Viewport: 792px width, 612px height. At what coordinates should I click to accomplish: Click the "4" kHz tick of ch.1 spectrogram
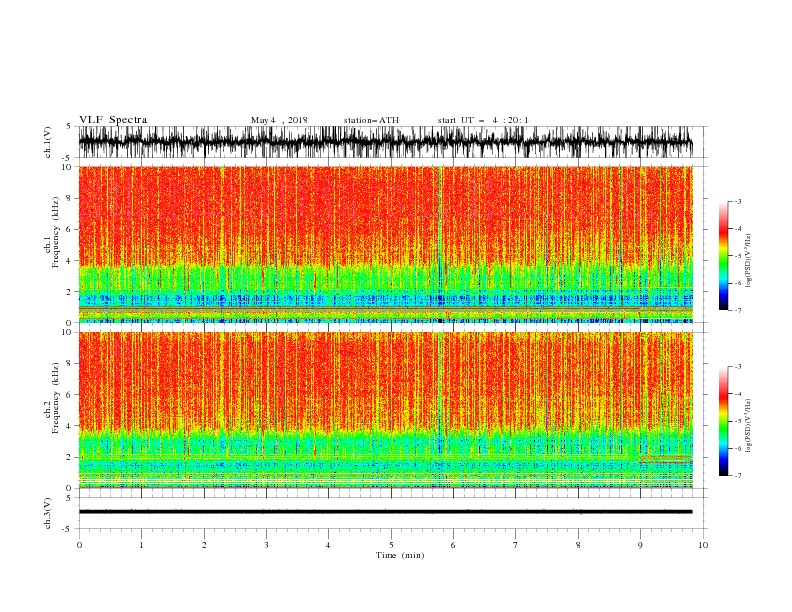point(69,261)
